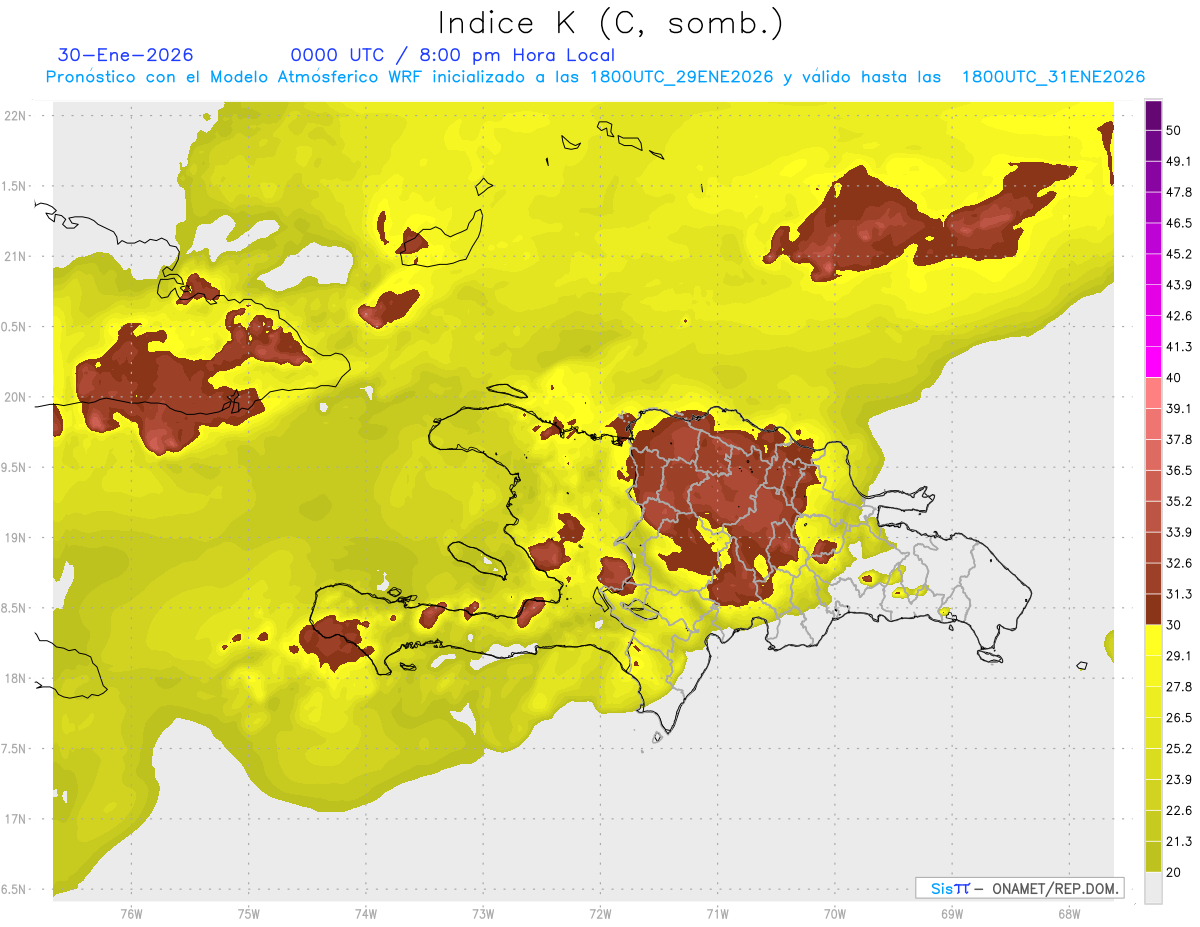Viewport: 1200px width, 927px height.
Task: Click the legend value "37.8"
Action: (1179, 439)
